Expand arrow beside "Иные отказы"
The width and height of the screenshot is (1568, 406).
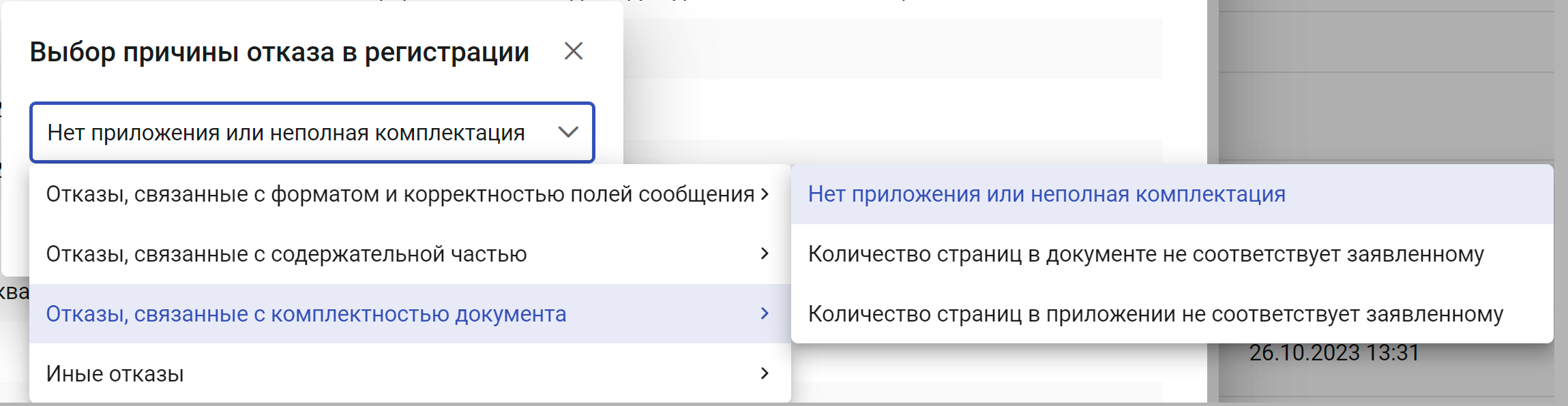pyautogui.click(x=765, y=373)
